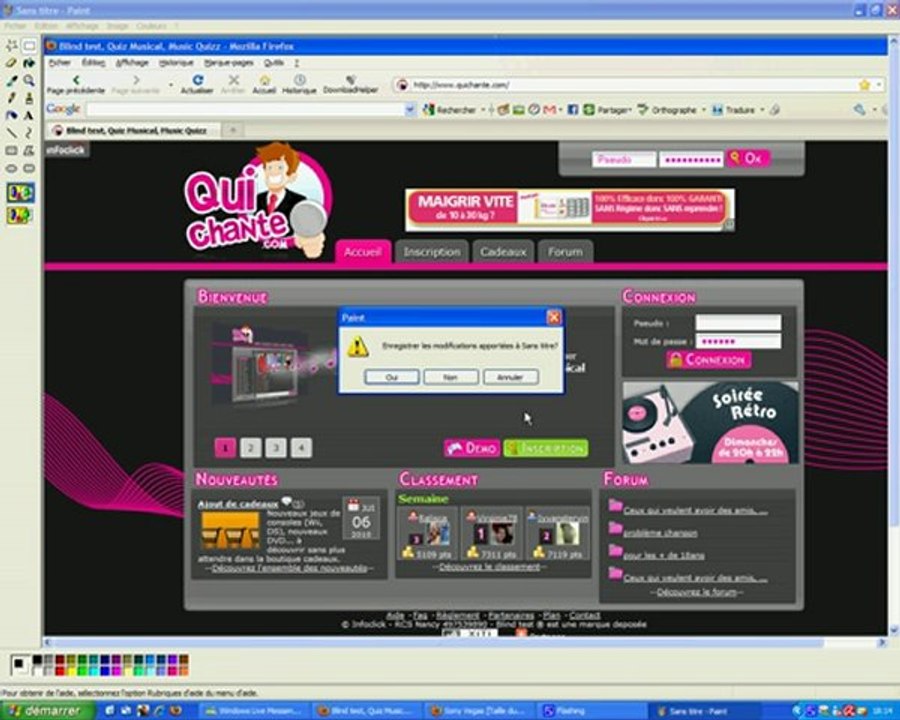The width and height of the screenshot is (900, 720).
Task: Open the back/forward history dropdown arrow
Action: (x=171, y=85)
